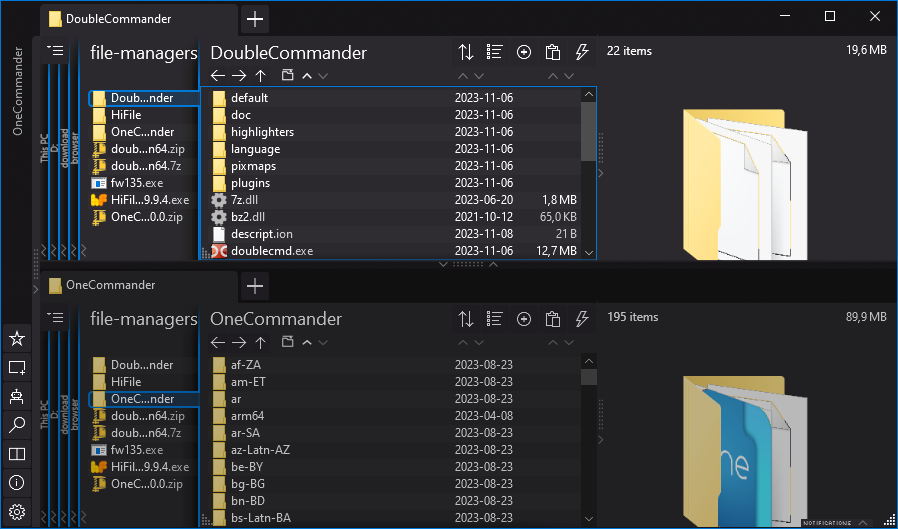Click sort arrows icon in DoubleCommander pane
The width and height of the screenshot is (898, 529).
tap(465, 52)
